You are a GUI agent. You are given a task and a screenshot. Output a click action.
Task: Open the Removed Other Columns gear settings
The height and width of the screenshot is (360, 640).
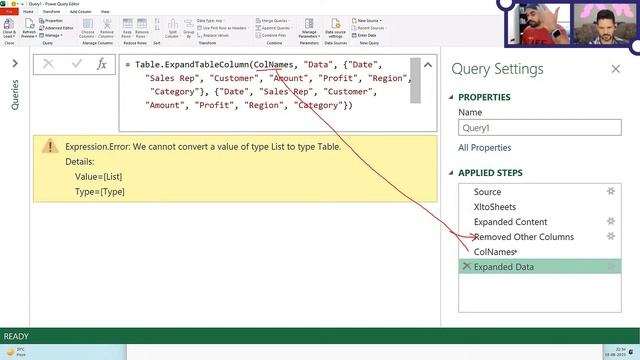(611, 236)
